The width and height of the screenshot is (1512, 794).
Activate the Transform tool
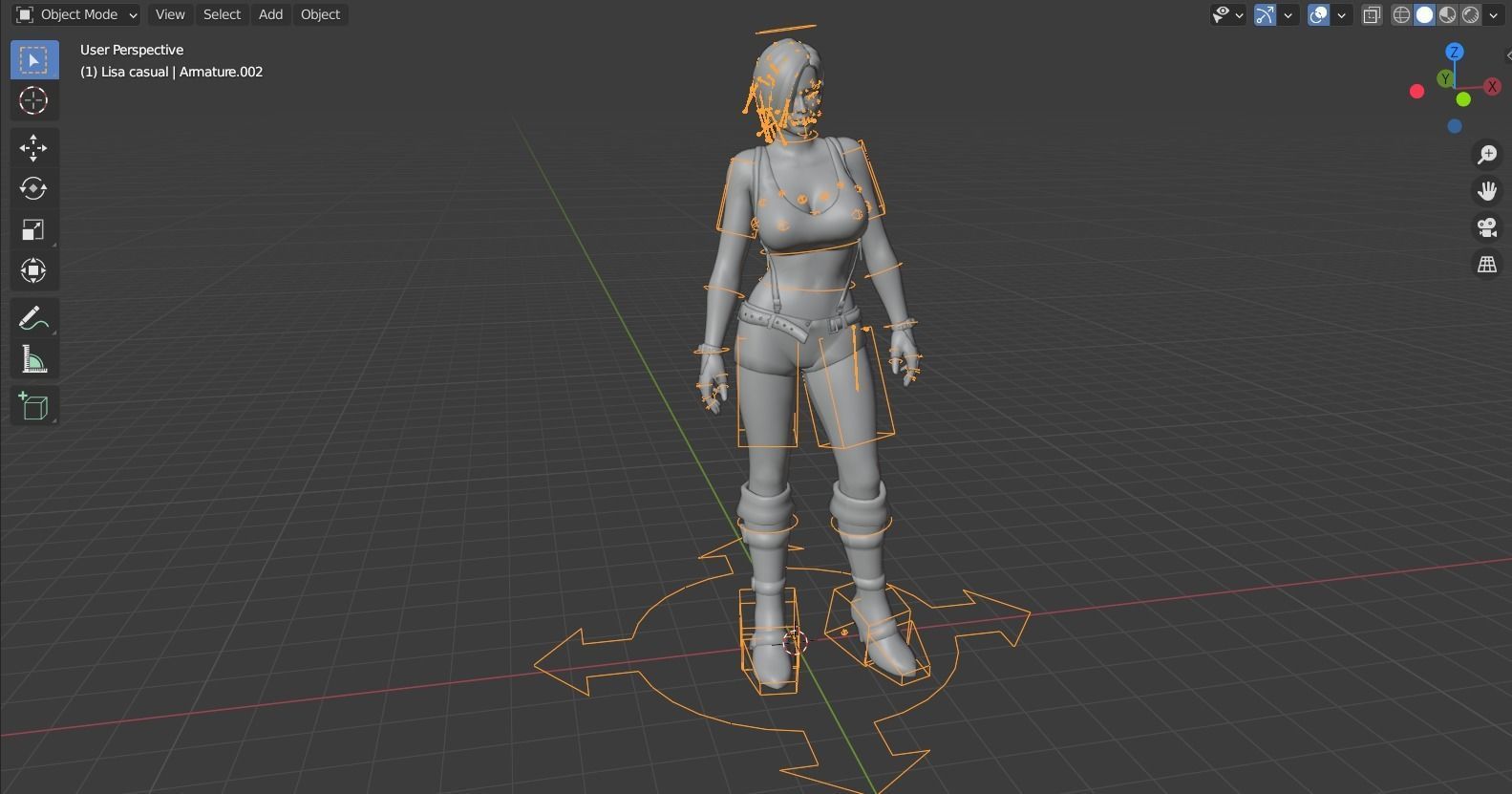[x=34, y=271]
